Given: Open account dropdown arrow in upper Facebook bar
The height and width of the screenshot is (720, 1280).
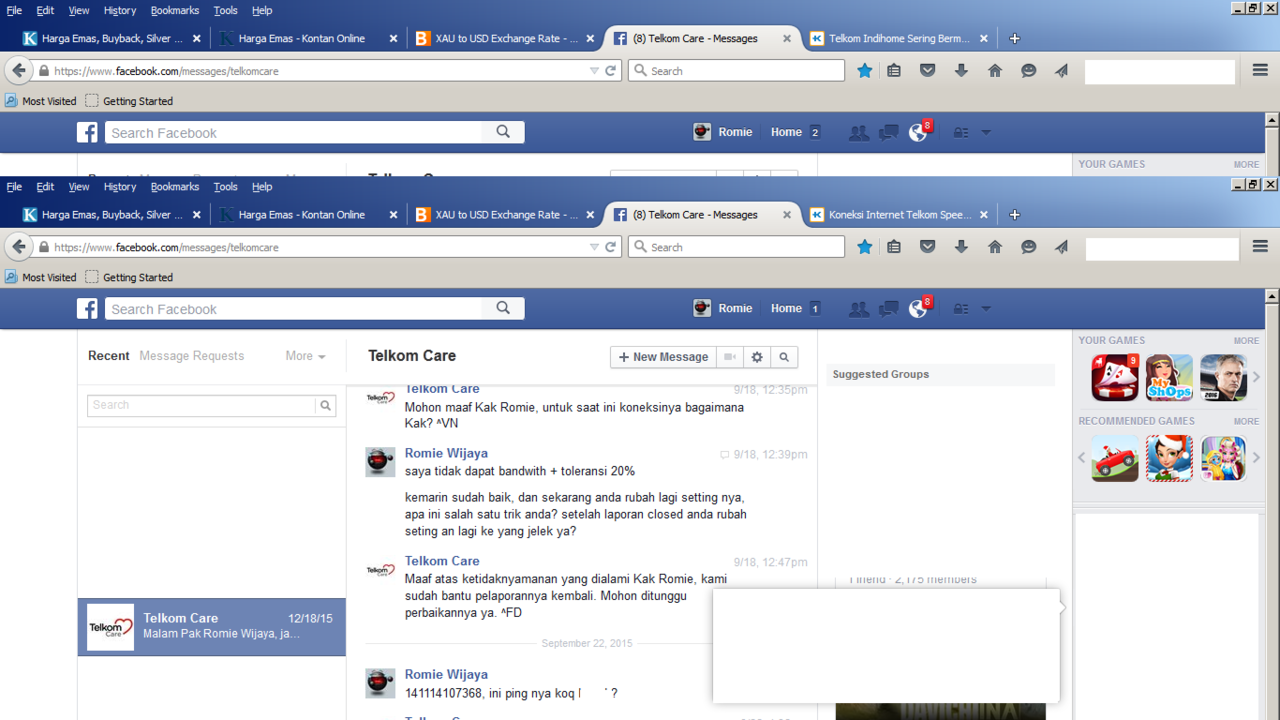Looking at the screenshot, I should 986,133.
